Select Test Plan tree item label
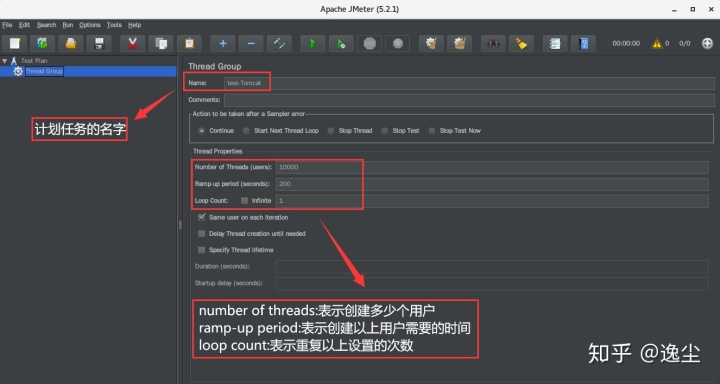 [x=34, y=61]
